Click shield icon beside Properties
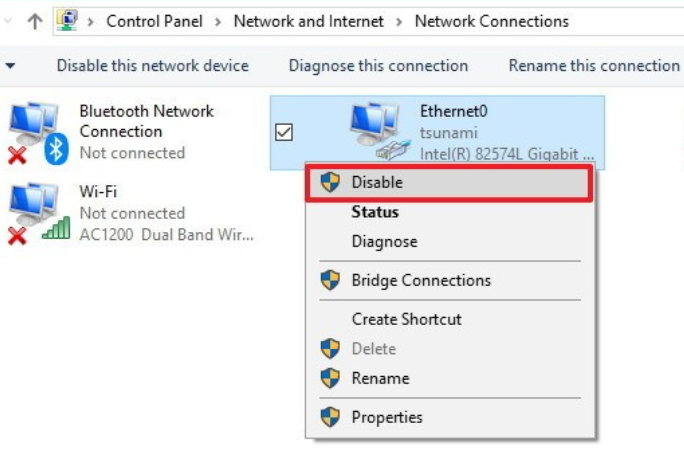The image size is (684, 465). click(x=330, y=417)
